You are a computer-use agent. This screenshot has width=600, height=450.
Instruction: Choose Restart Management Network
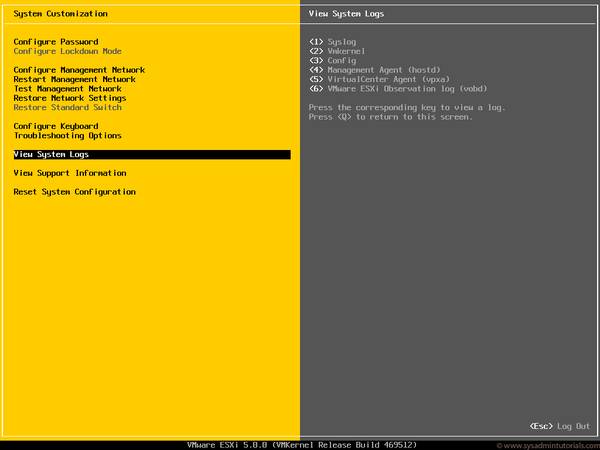[x=75, y=79]
